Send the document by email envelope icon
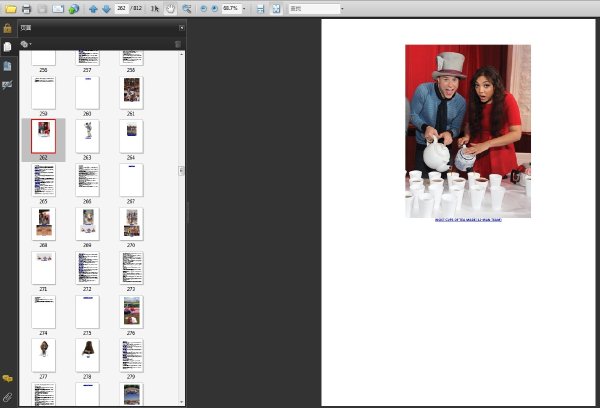 click(58, 8)
